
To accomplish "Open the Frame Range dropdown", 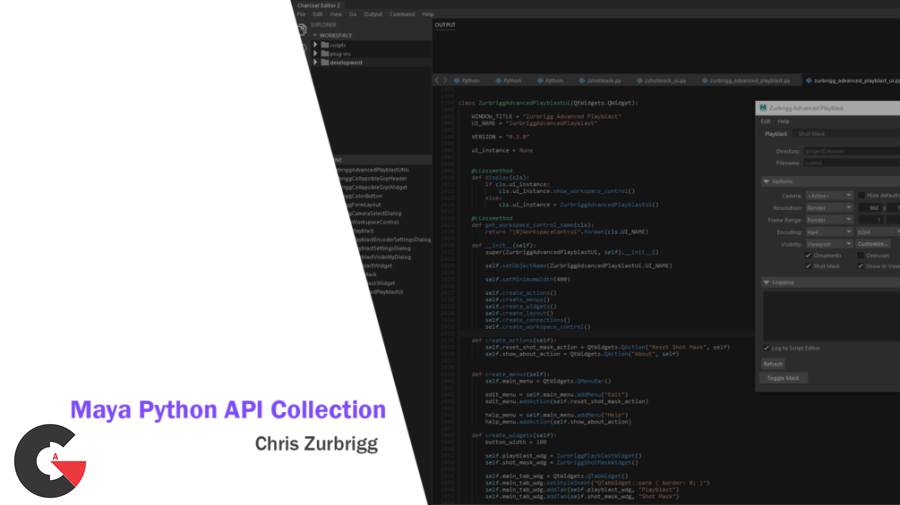I will pyautogui.click(x=829, y=220).
